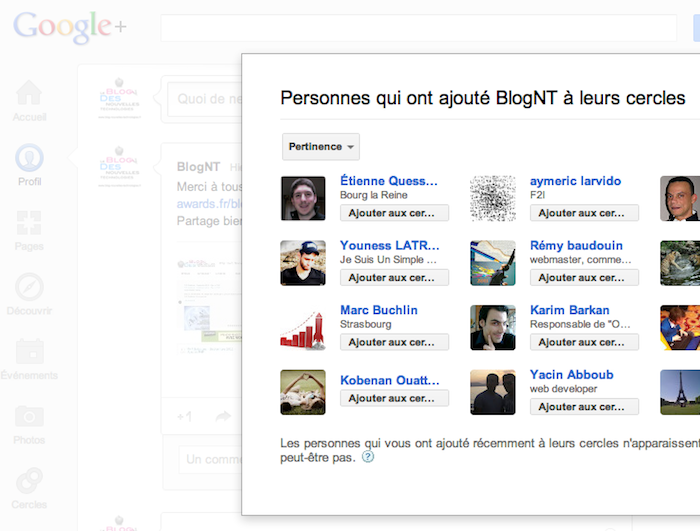Image resolution: width=700 pixels, height=531 pixels.
Task: Add Marc Buchlin to circles
Action: [394, 342]
